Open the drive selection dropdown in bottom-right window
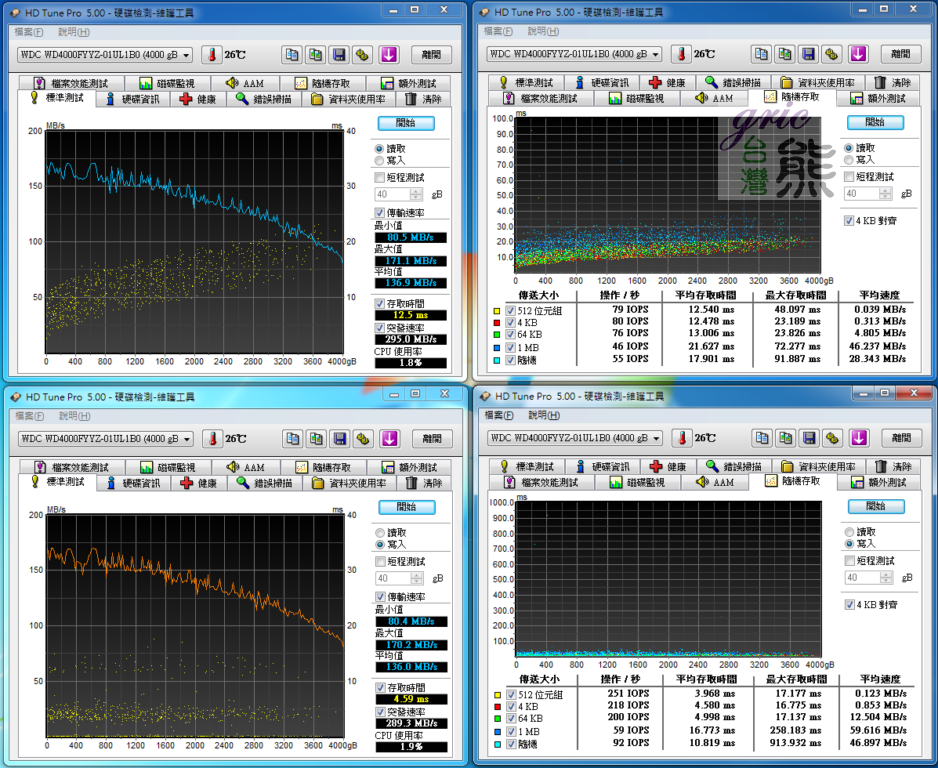Image resolution: width=938 pixels, height=768 pixels. pyautogui.click(x=656, y=438)
